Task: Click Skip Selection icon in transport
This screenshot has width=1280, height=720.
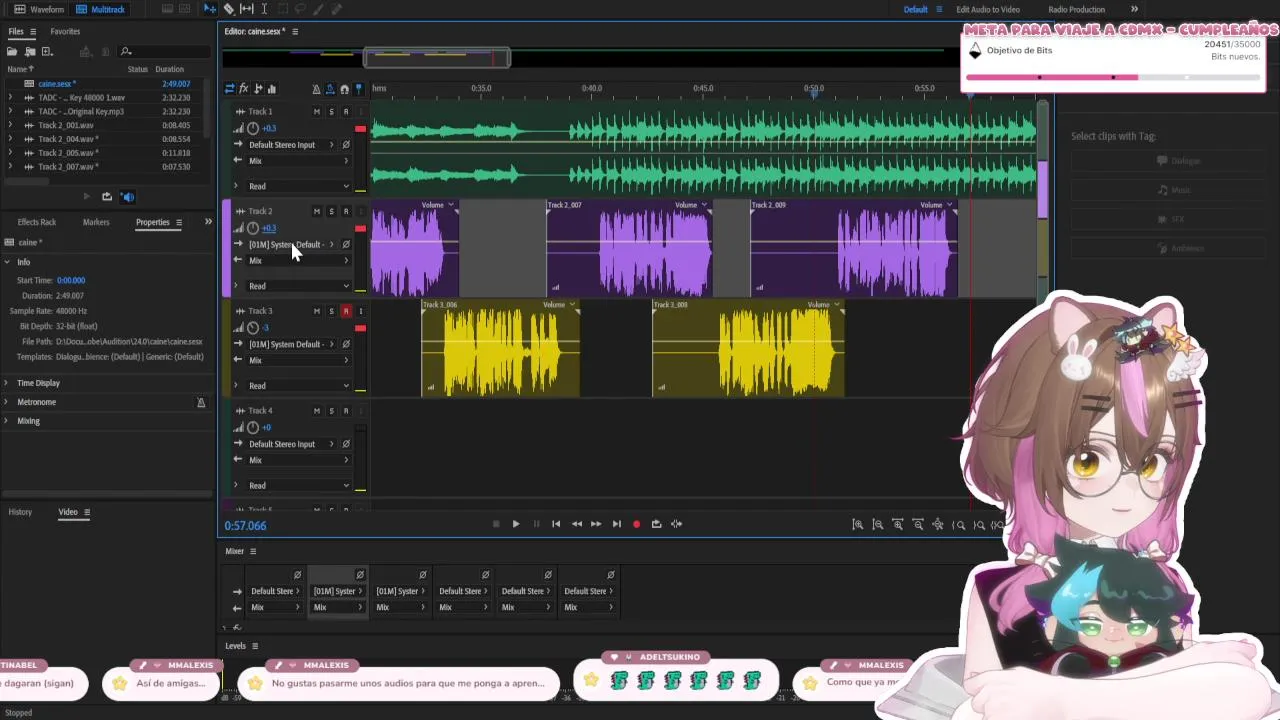Action: 677,524
